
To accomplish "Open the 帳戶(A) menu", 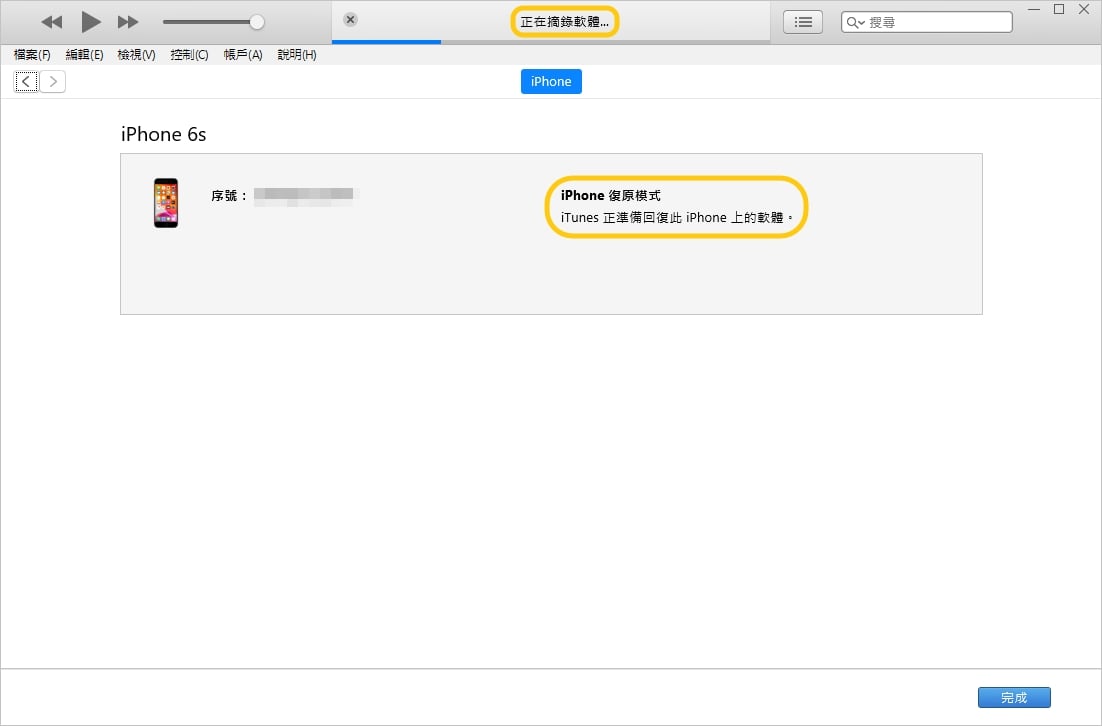I will point(243,55).
